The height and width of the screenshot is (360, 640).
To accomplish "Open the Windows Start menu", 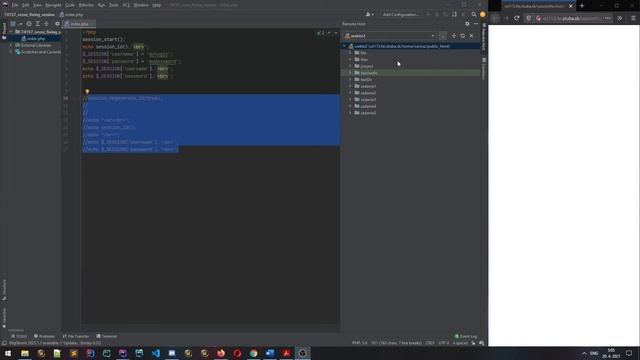I will pyautogui.click(x=8, y=353).
